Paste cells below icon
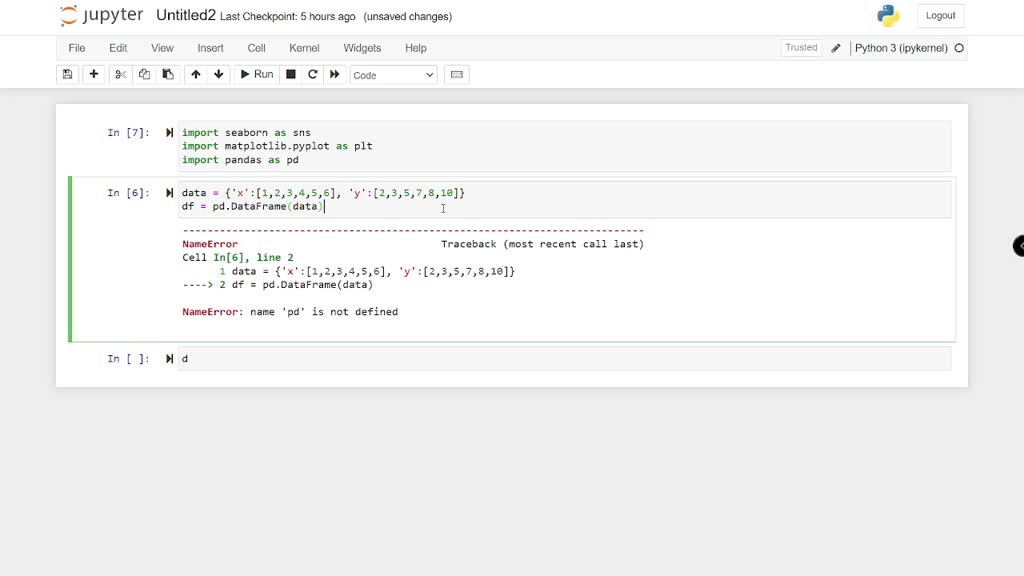The image size is (1024, 576). pos(168,74)
